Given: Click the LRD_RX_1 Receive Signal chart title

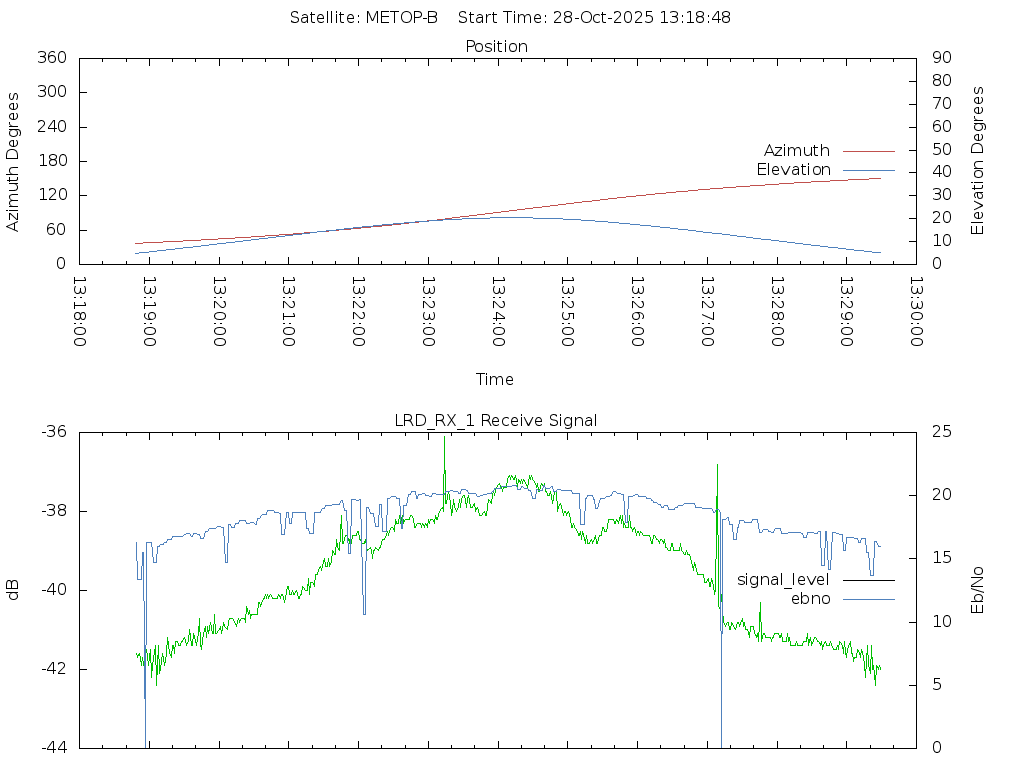Looking at the screenshot, I should coord(496,420).
